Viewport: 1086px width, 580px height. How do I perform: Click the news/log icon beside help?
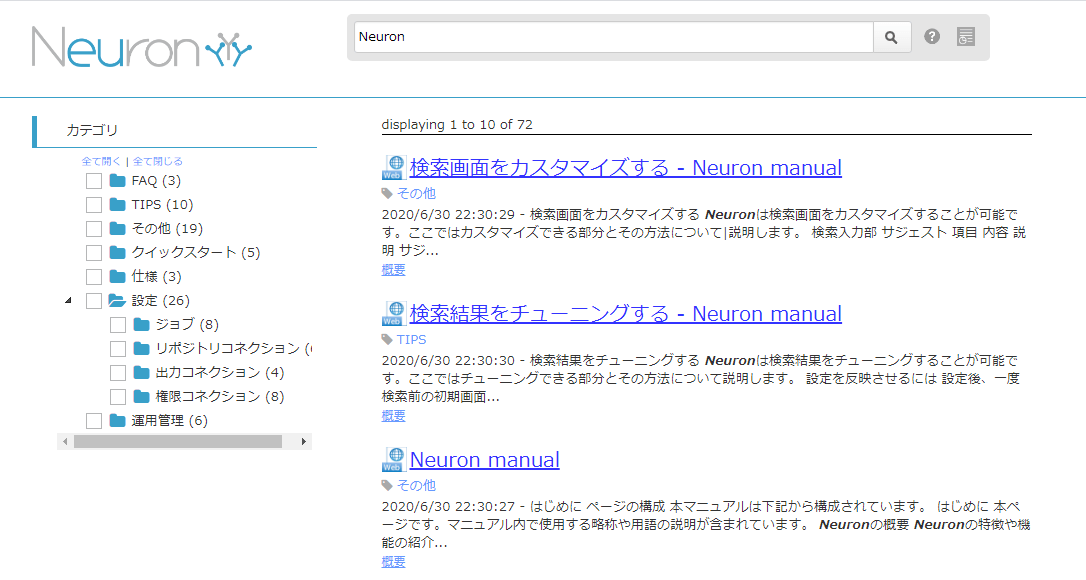(x=965, y=37)
